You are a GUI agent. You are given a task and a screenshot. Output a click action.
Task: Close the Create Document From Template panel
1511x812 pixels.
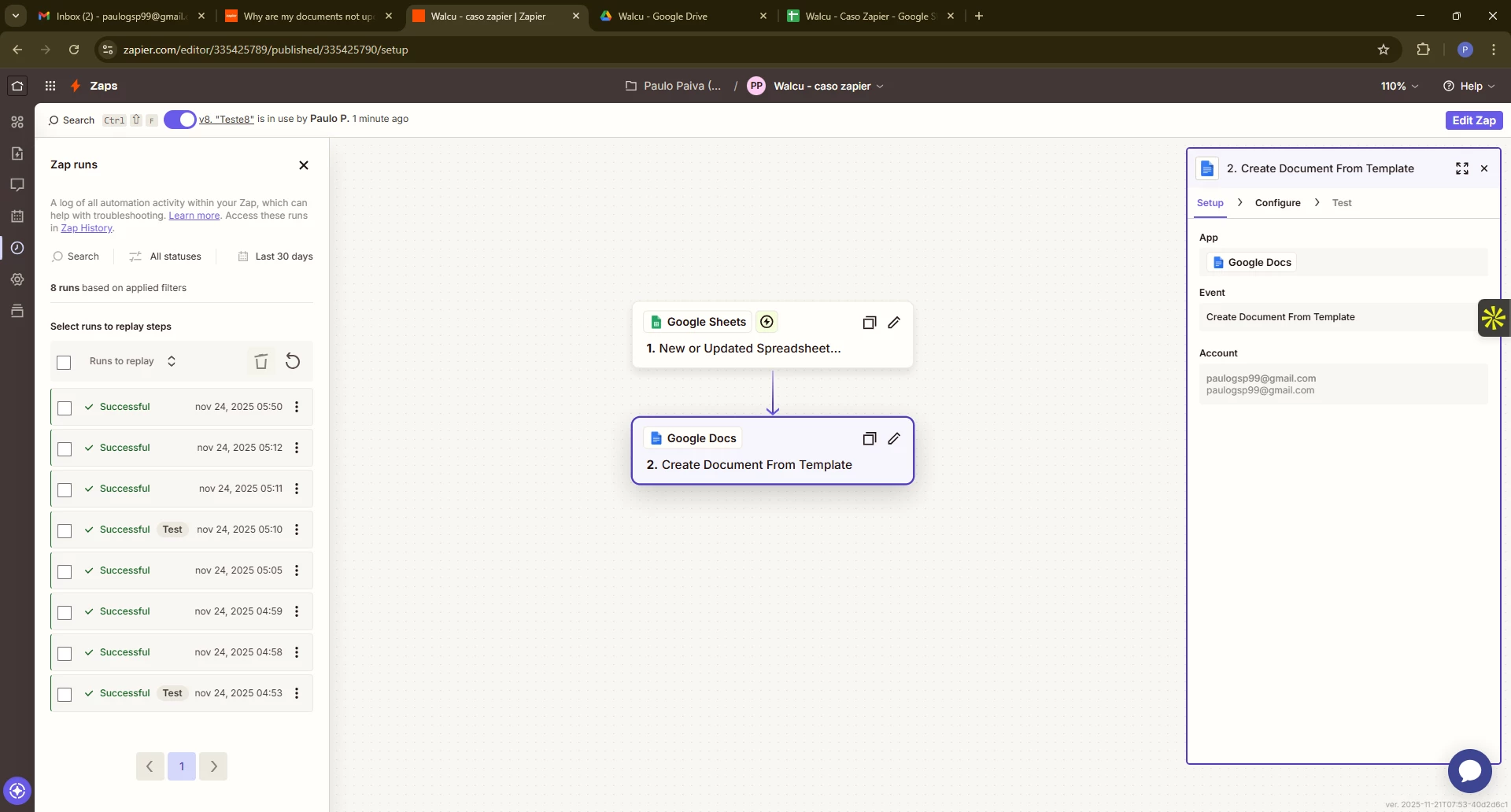(x=1484, y=168)
